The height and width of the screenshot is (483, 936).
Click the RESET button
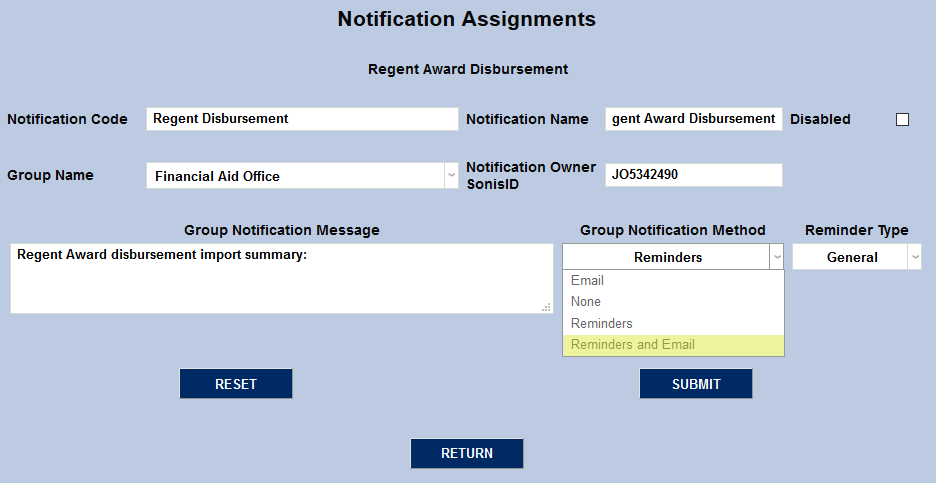[x=236, y=383]
